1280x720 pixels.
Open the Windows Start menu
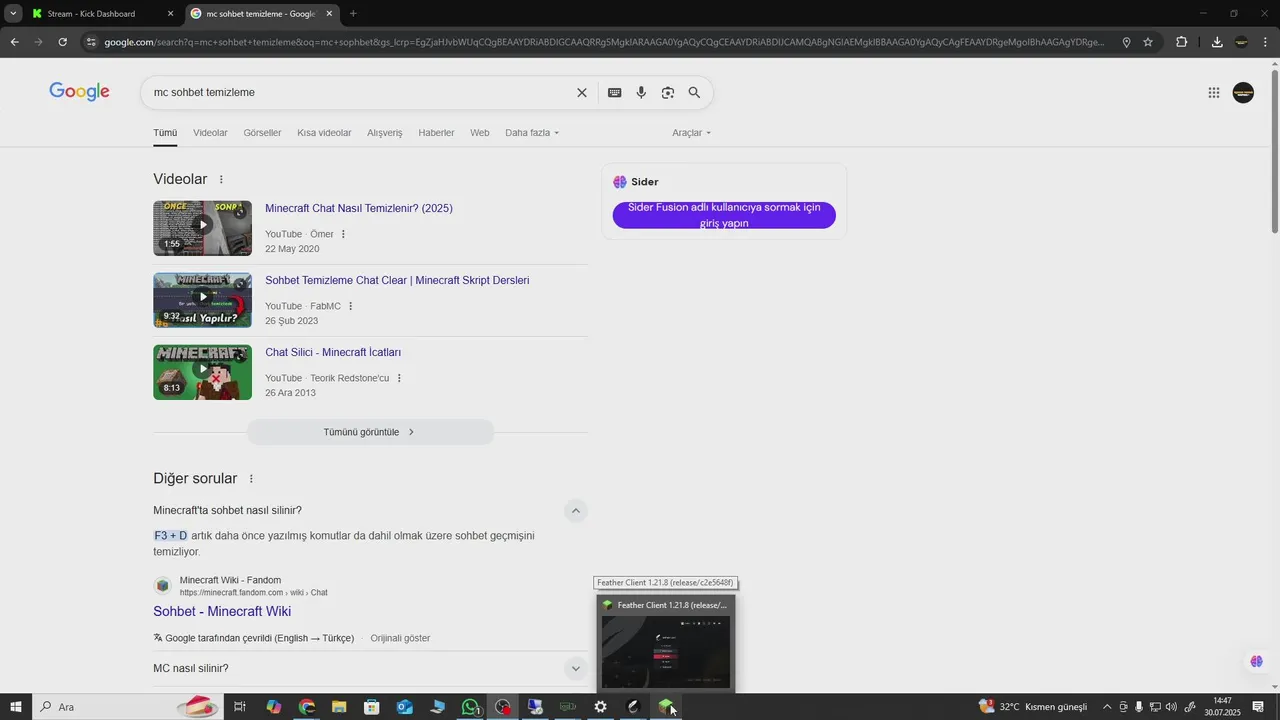click(x=16, y=707)
